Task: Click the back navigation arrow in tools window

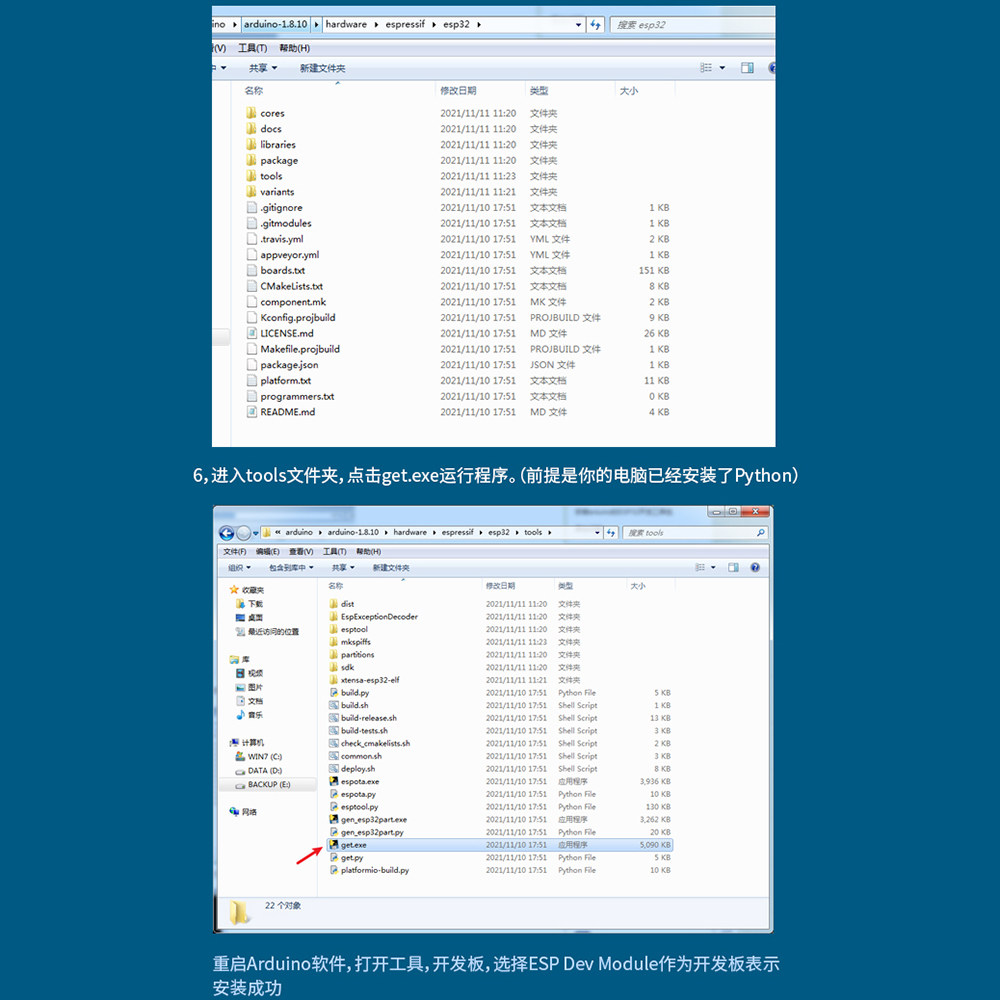Action: pos(226,533)
